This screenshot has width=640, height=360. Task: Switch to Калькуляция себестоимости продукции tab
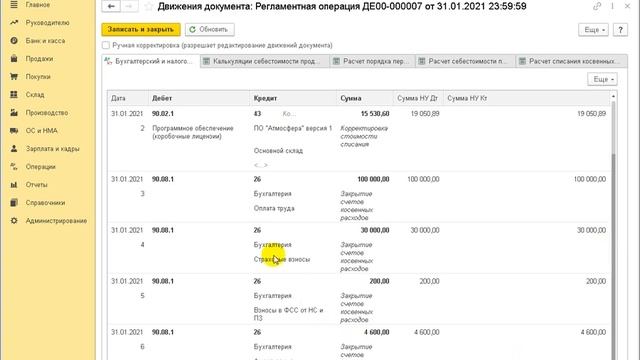(x=265, y=61)
